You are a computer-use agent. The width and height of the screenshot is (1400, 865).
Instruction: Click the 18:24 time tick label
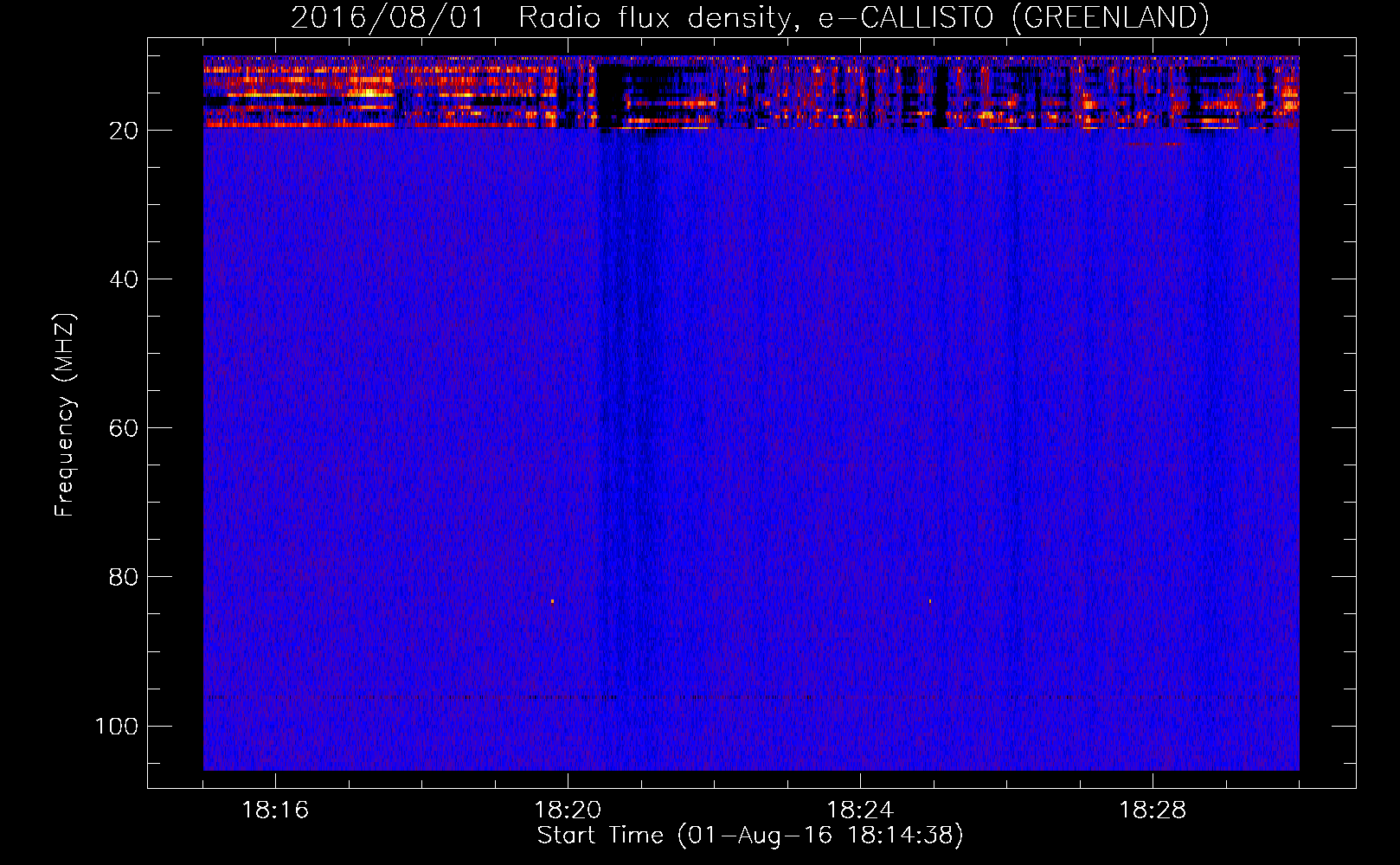click(860, 811)
